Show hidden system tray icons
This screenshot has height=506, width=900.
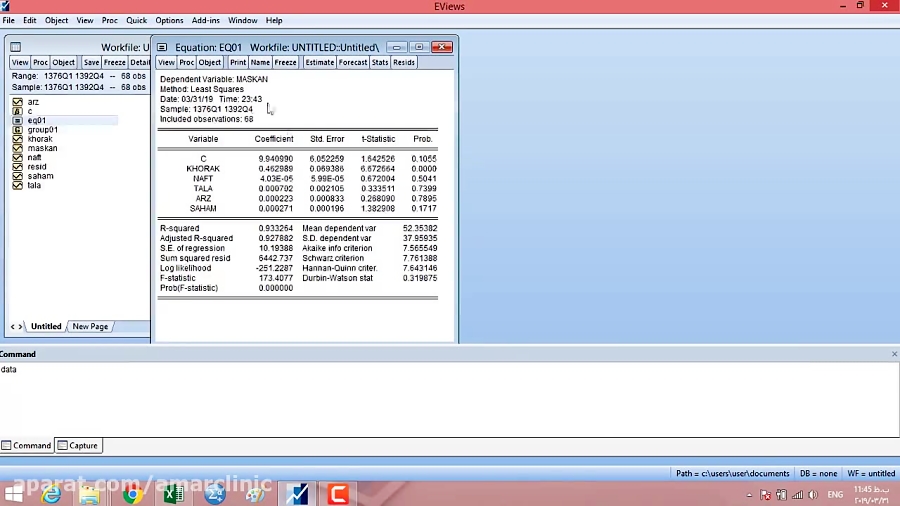tap(749, 494)
